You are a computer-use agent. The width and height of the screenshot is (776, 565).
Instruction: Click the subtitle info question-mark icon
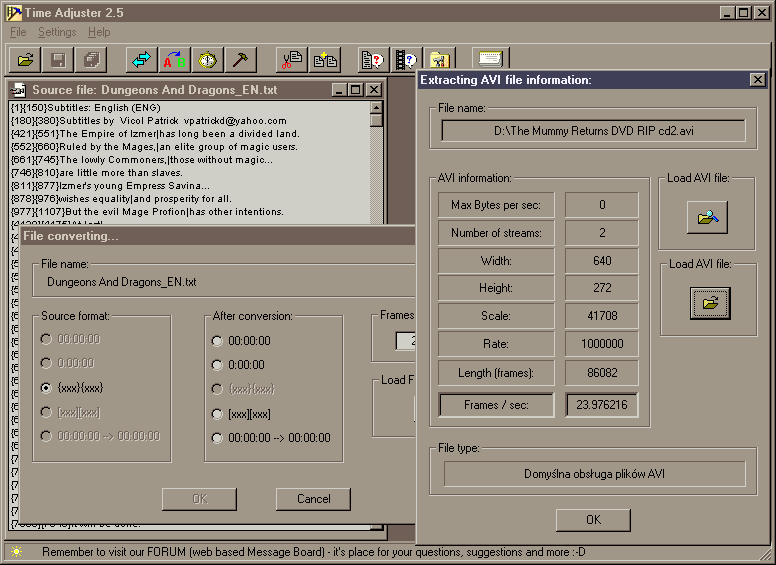373,60
